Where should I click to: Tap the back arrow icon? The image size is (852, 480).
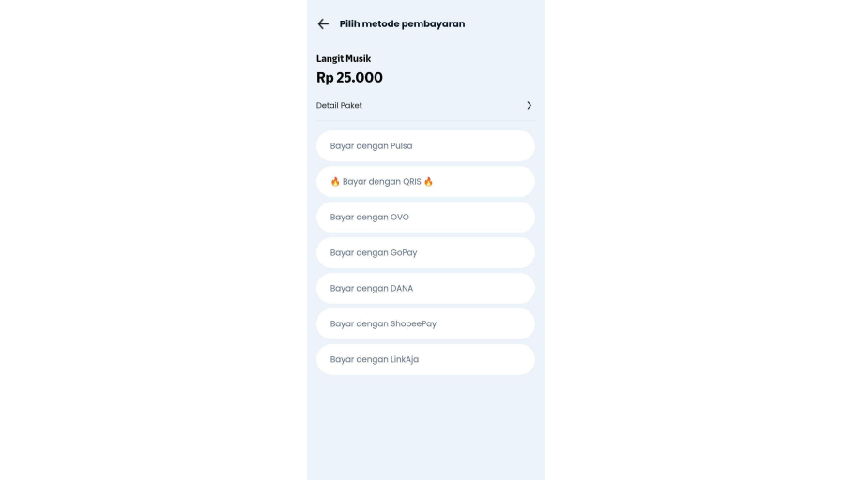tap(323, 24)
